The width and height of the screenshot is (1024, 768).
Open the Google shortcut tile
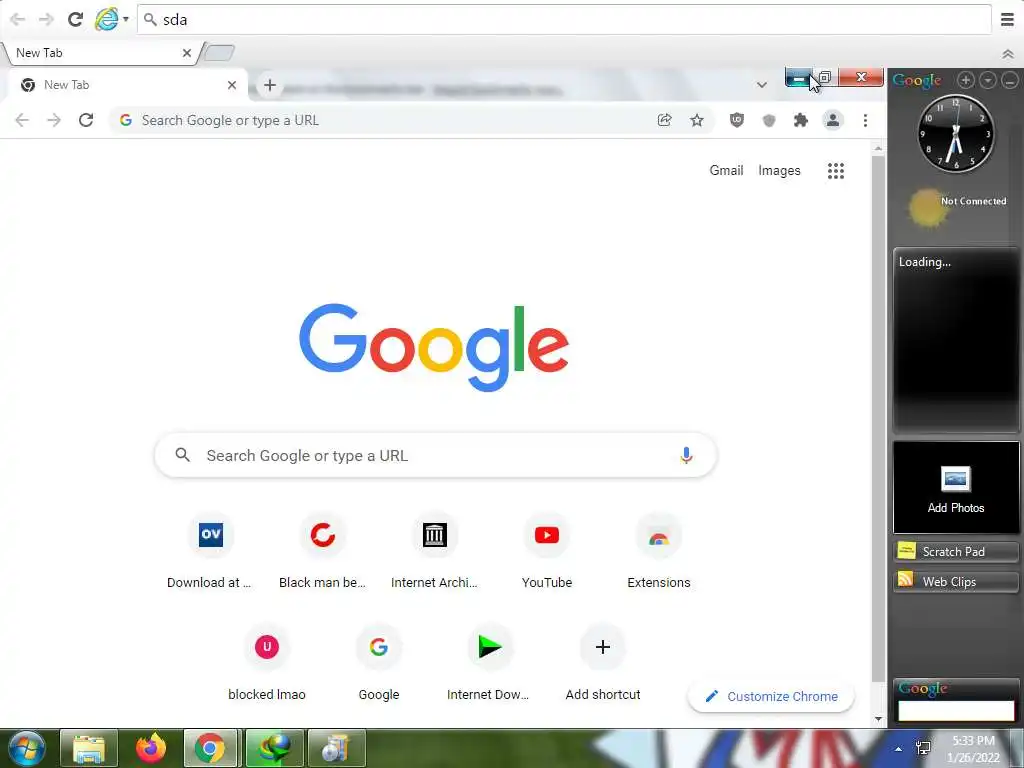click(x=379, y=664)
